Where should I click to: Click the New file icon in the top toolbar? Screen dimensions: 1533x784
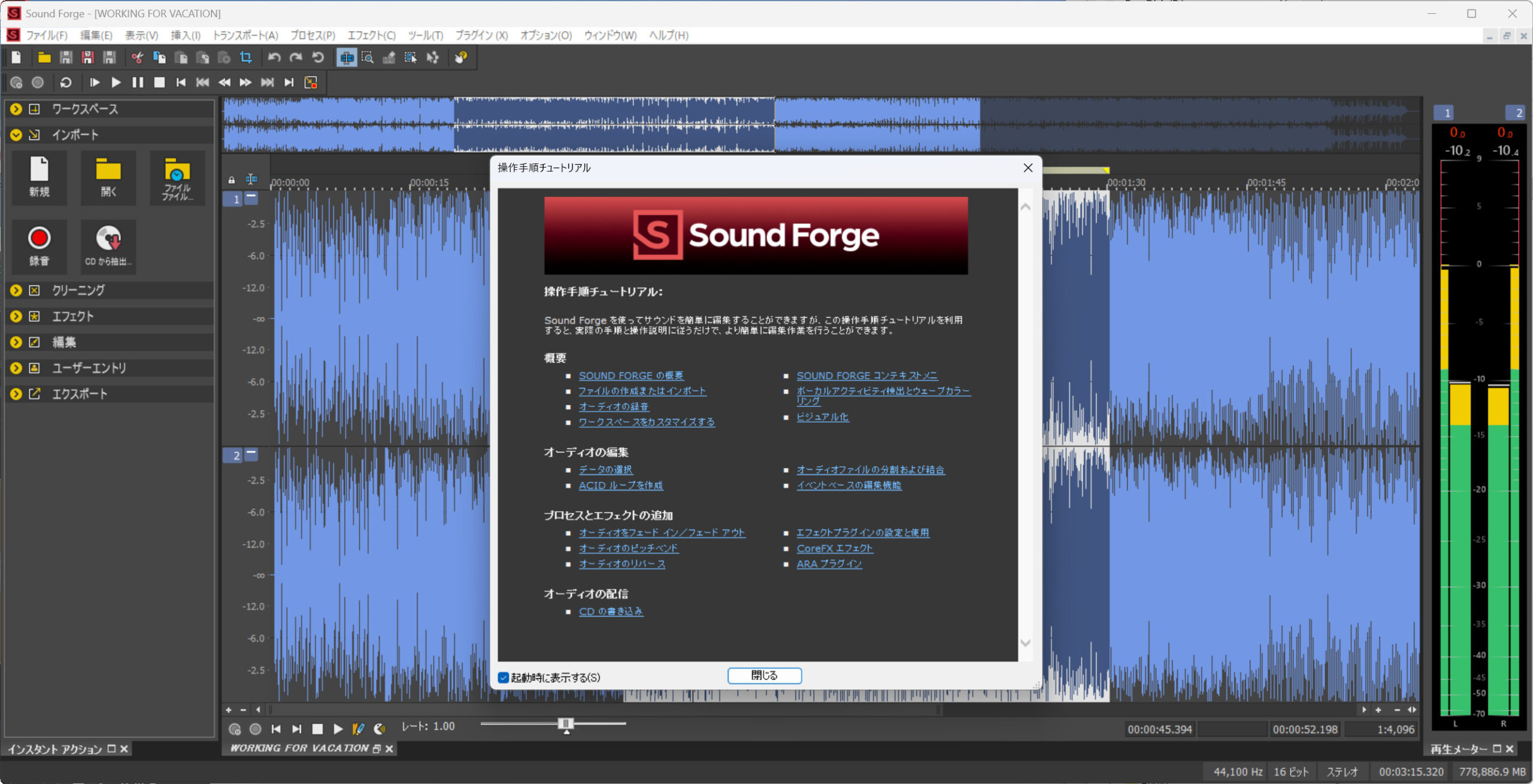coord(16,57)
